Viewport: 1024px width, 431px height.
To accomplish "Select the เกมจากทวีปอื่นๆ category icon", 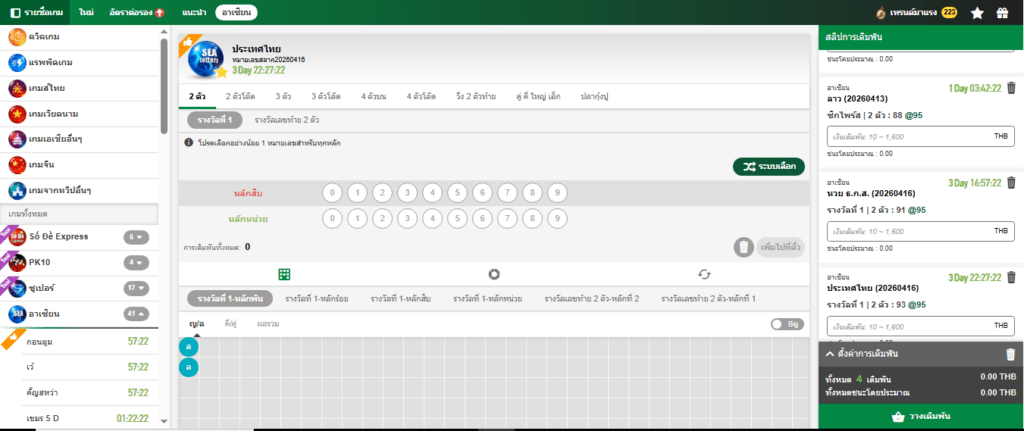I will [x=17, y=191].
